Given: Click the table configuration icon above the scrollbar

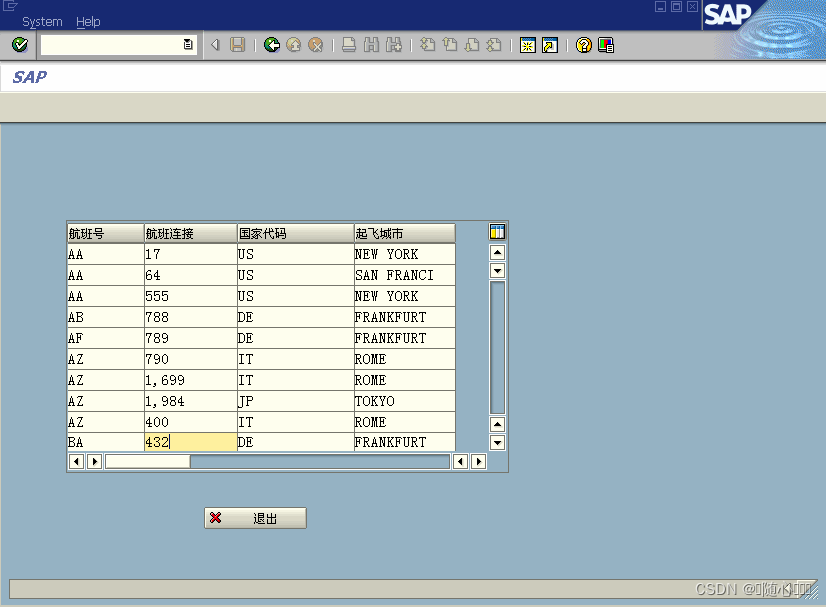Looking at the screenshot, I should point(496,231).
